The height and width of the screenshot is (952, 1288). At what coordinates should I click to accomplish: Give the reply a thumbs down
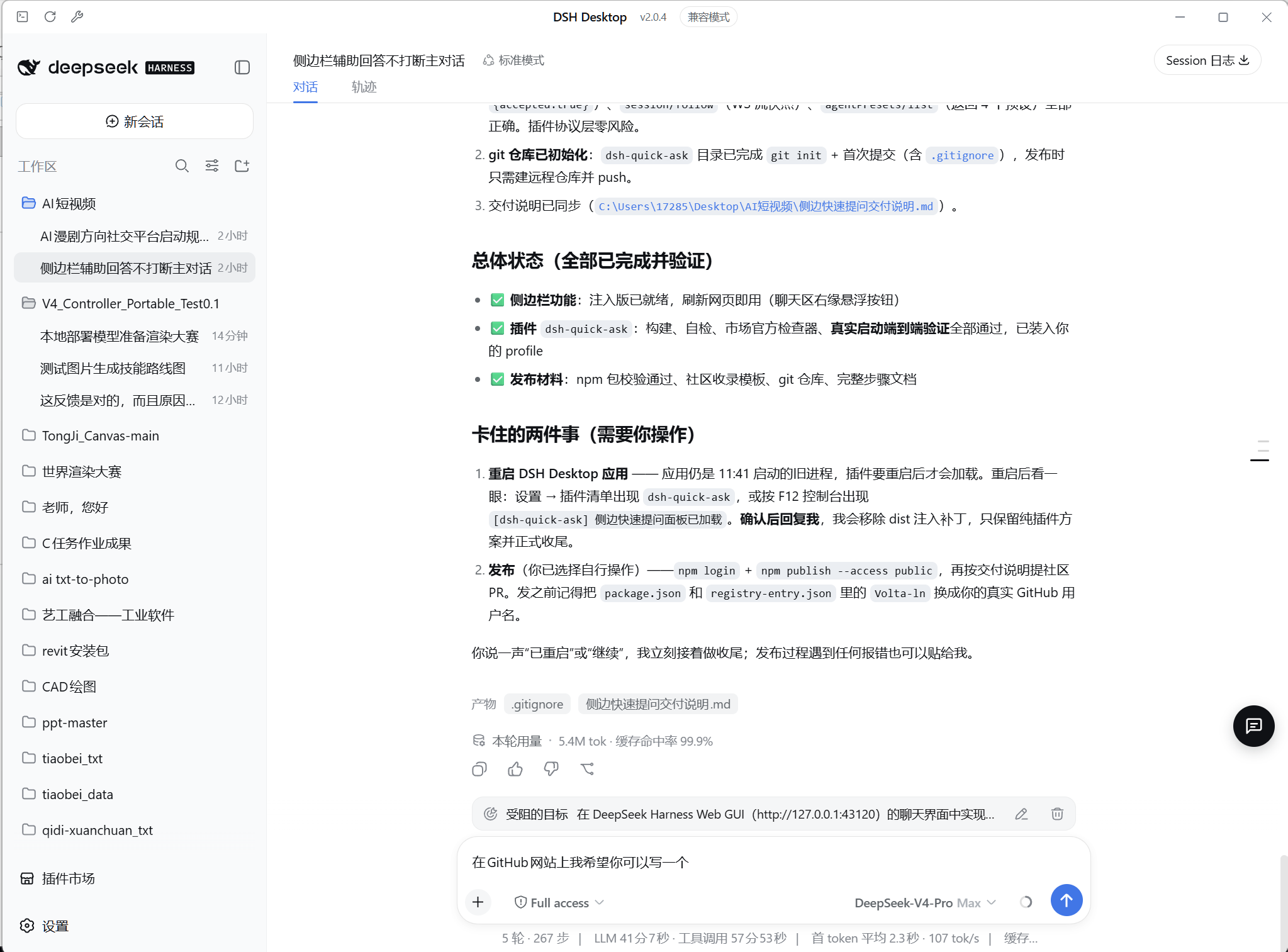pyautogui.click(x=551, y=769)
